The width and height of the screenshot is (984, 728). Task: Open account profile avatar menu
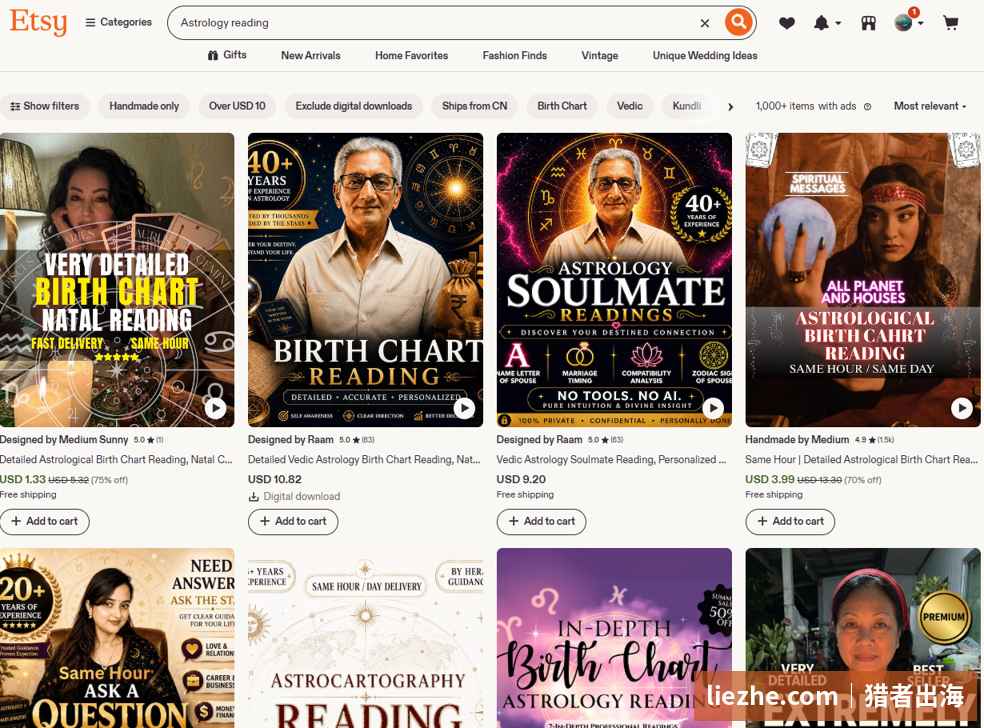[908, 22]
